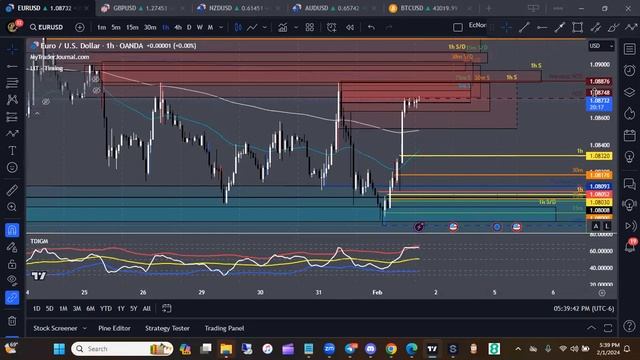This screenshot has height=360, width=640.
Task: Switch to the 4h timeframe
Action: pos(178,27)
